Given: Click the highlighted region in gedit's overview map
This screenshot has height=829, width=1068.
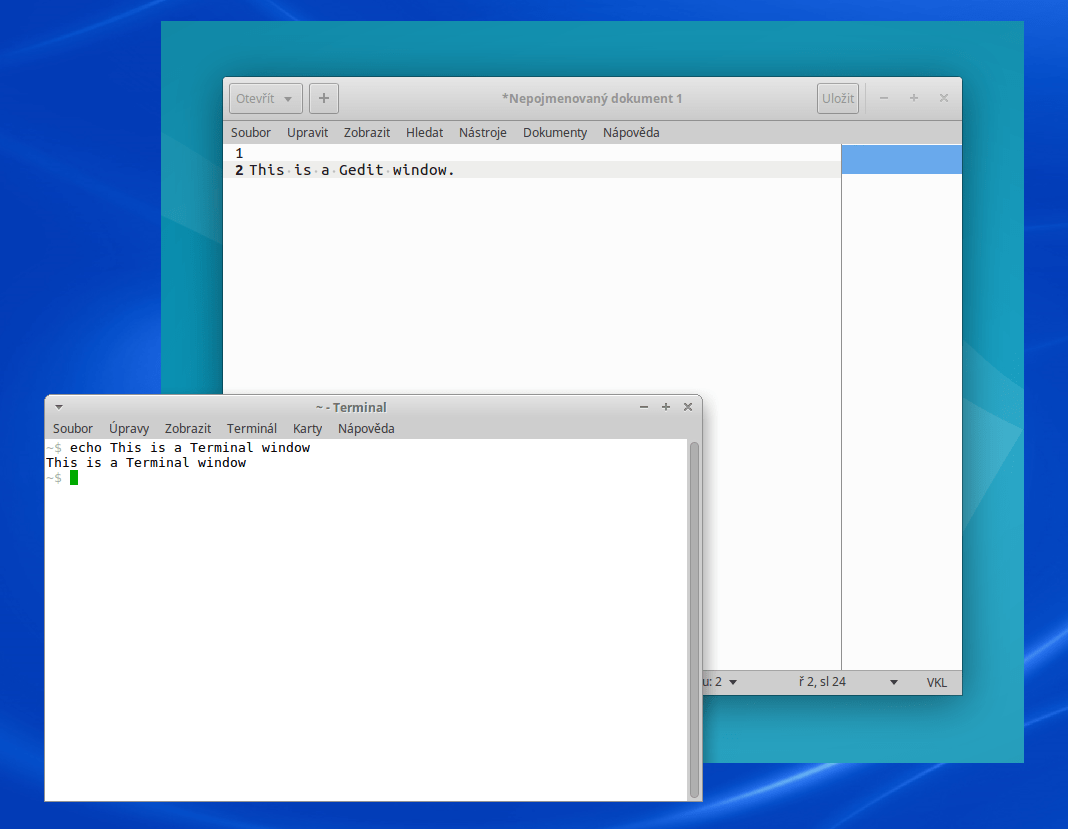Looking at the screenshot, I should coord(901,159).
